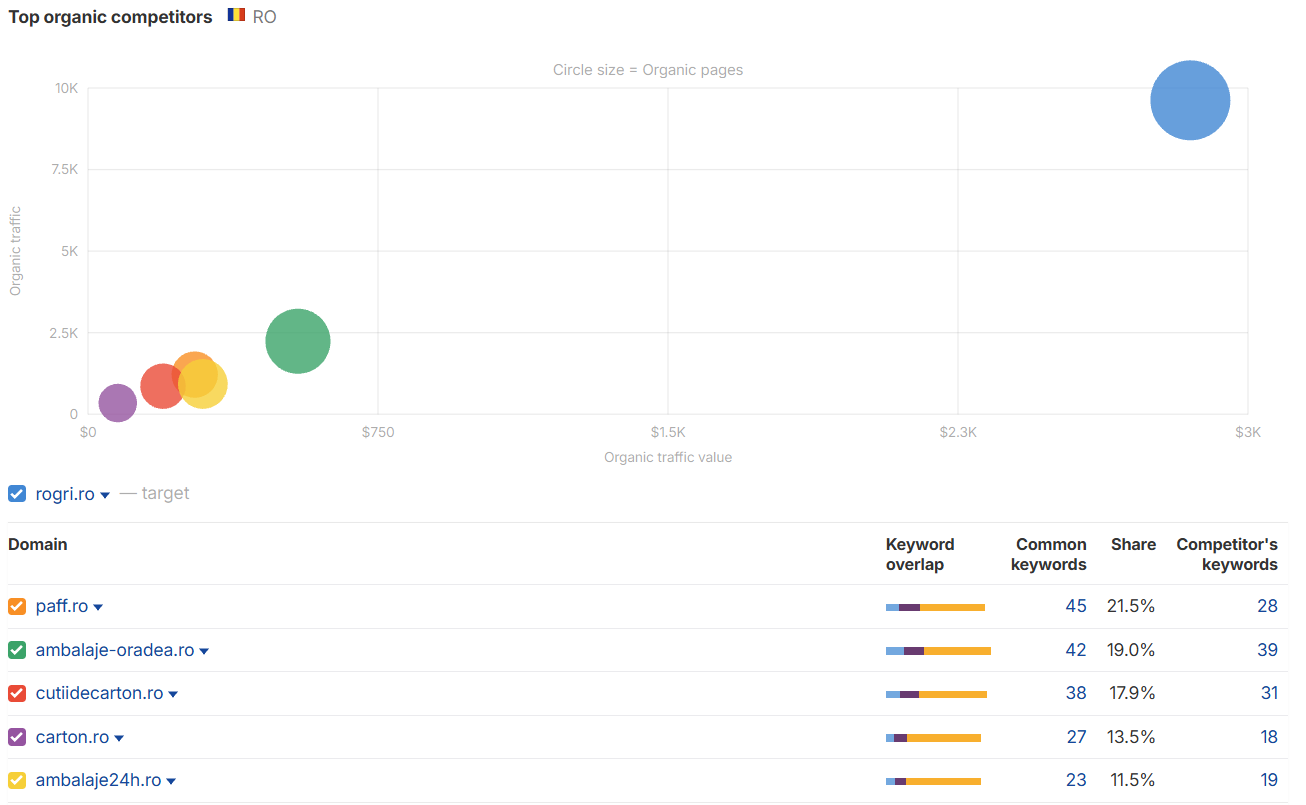Click the keyword overlap bar for ambalaje-oradea.ro
1306x805 pixels.
click(938, 651)
